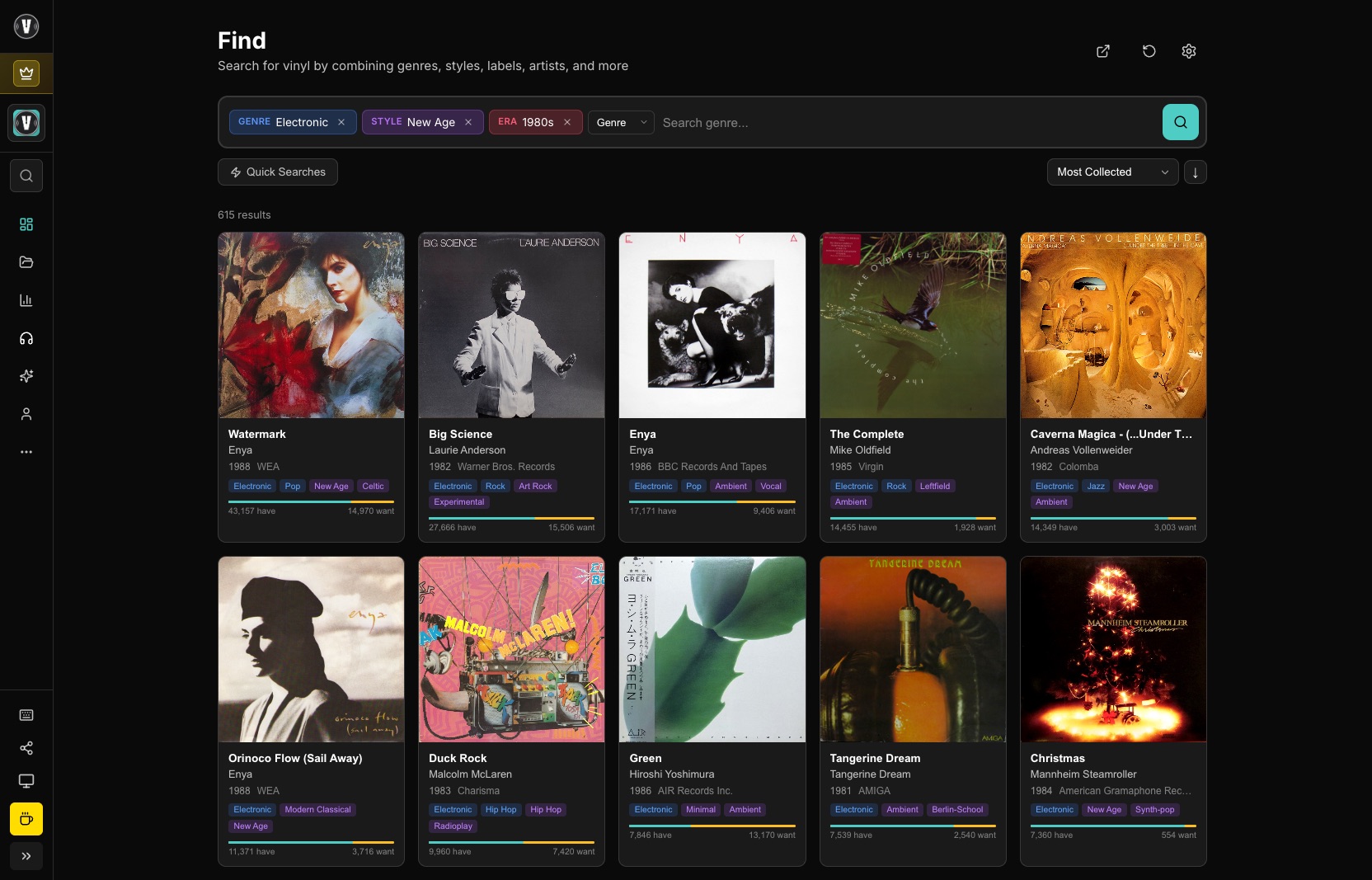The height and width of the screenshot is (880, 1372).
Task: Click the buy-me-a-coffee cup icon
Action: [26, 819]
